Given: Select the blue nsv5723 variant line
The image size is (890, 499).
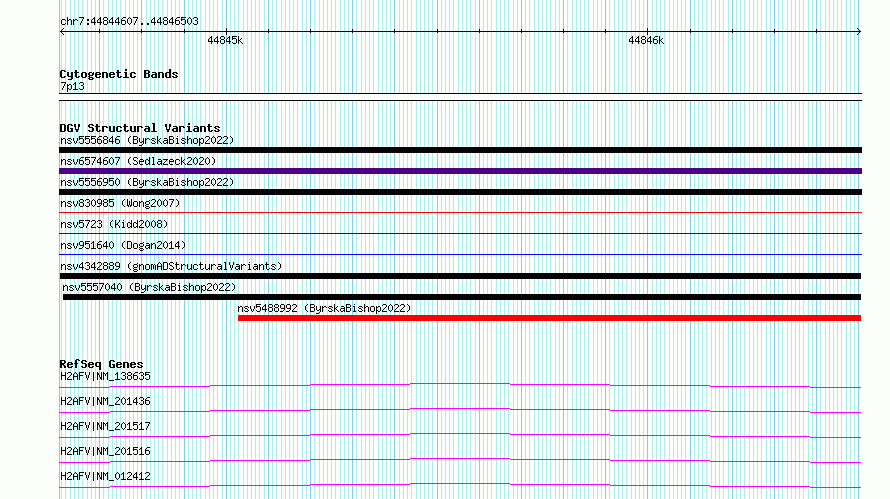Looking at the screenshot, I should tap(460, 234).
